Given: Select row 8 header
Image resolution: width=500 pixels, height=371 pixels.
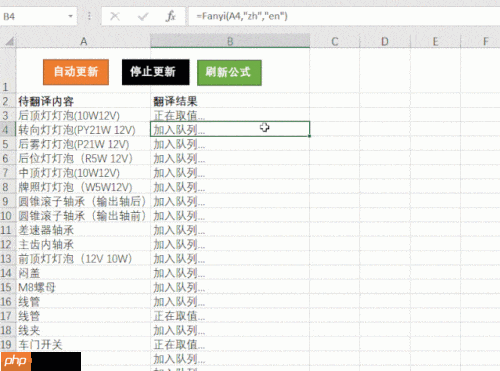Looking at the screenshot, I should [8, 187].
